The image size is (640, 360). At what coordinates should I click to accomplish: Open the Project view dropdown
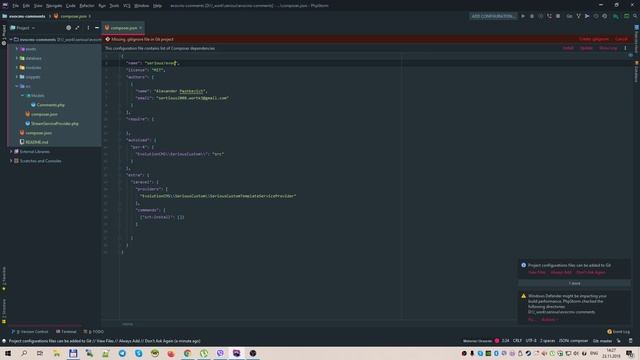(x=22, y=28)
